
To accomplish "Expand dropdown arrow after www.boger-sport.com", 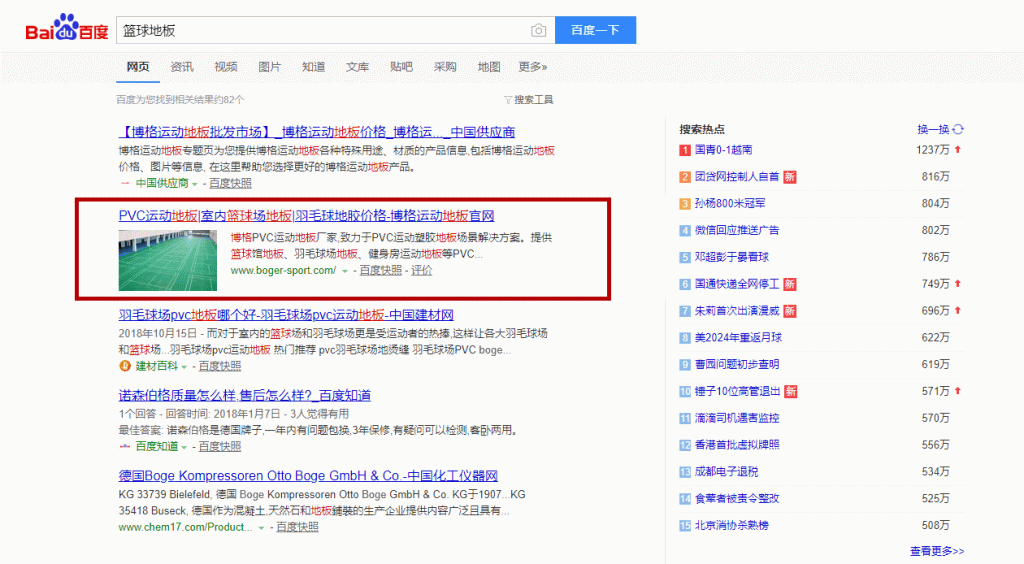I will click(x=345, y=271).
